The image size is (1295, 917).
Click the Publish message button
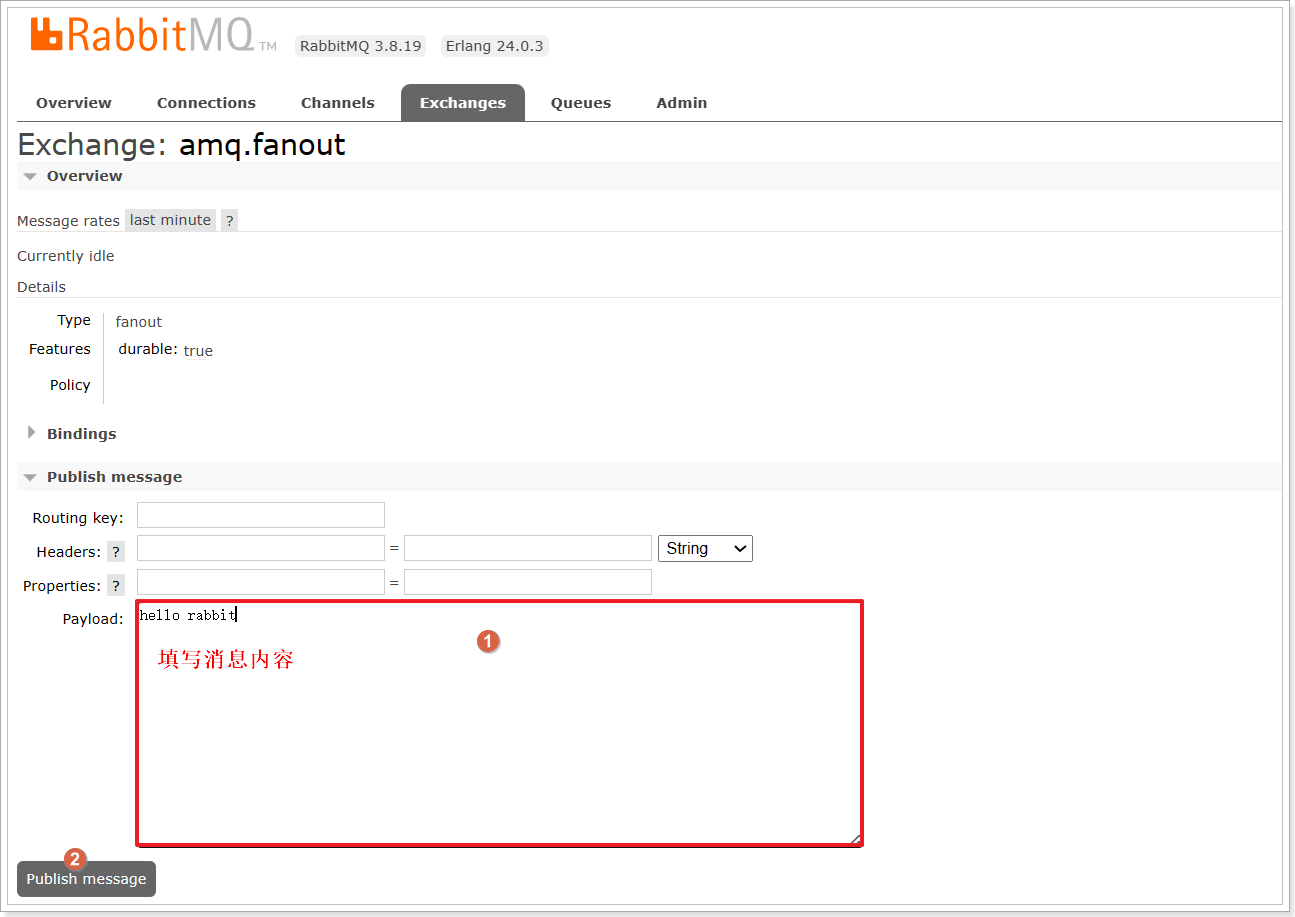[86, 879]
